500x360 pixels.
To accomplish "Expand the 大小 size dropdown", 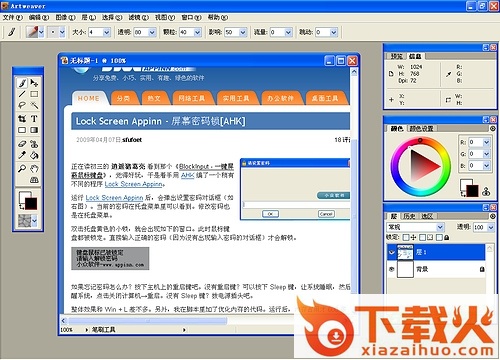I will [x=107, y=32].
